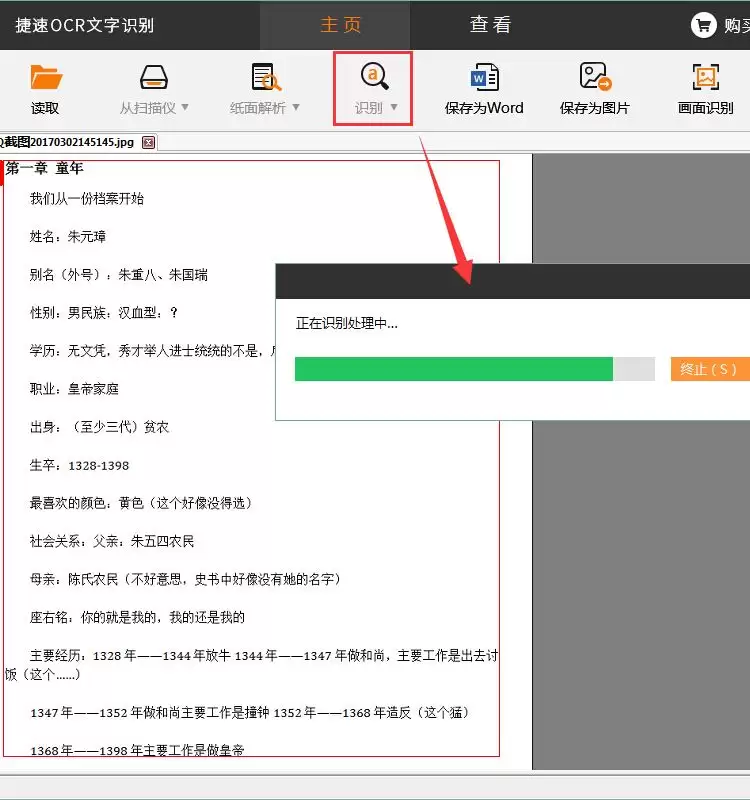Switch to the 查看 tab
The width and height of the screenshot is (750, 800).
coord(490,24)
